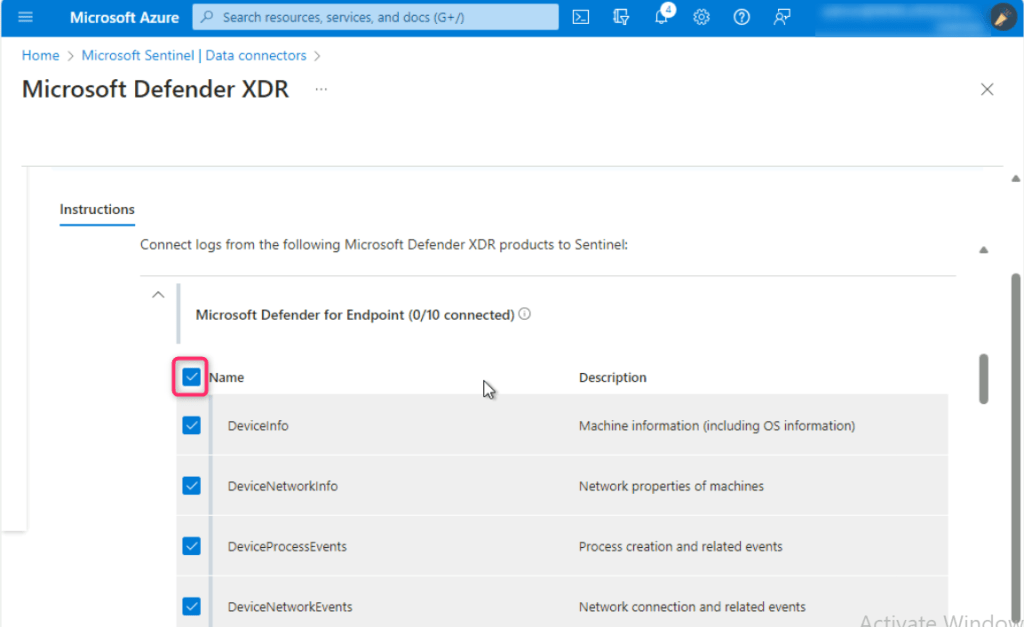The width and height of the screenshot is (1024, 627).
Task: Open portal settings gear
Action: coord(702,17)
